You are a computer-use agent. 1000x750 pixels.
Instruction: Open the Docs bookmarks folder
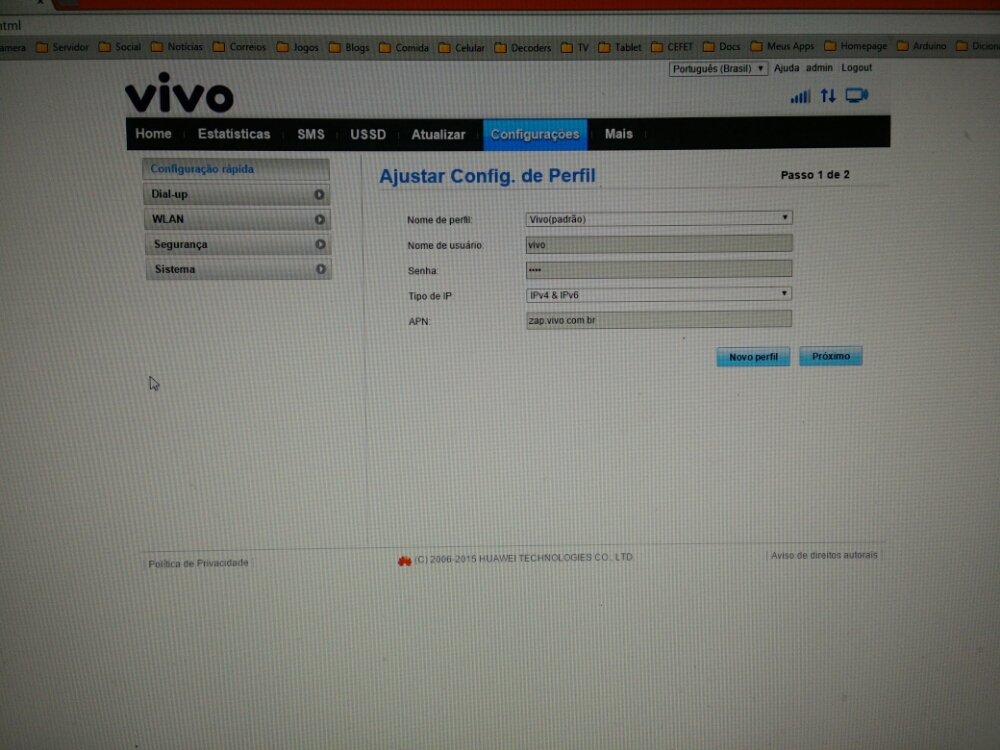coord(721,47)
